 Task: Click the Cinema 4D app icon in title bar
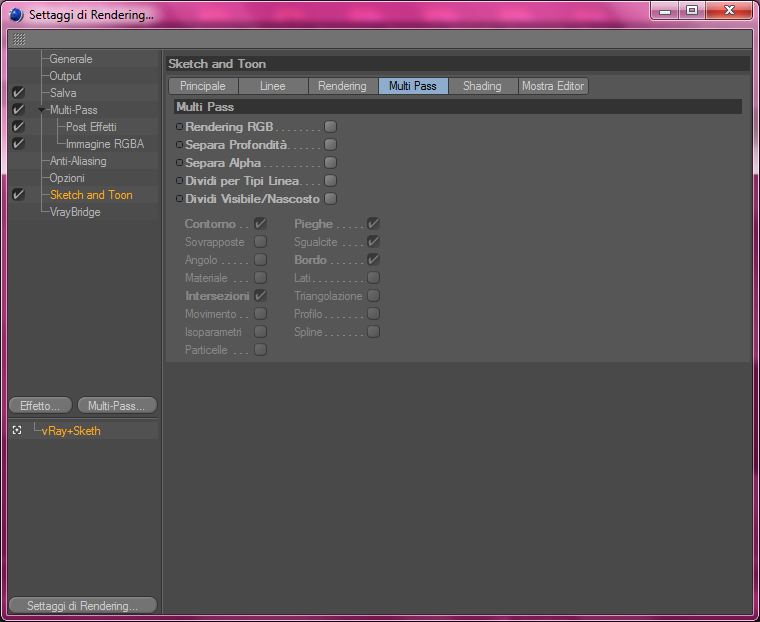click(16, 15)
